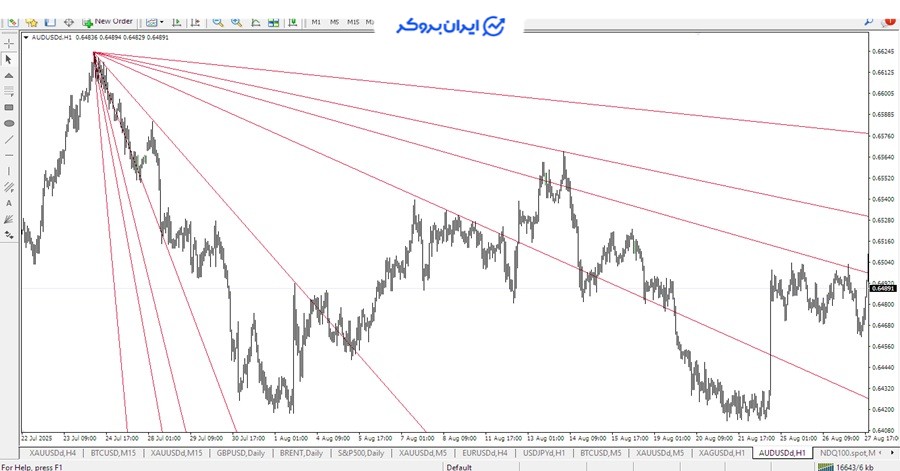Select the Horizontal line tool

(x=9, y=155)
